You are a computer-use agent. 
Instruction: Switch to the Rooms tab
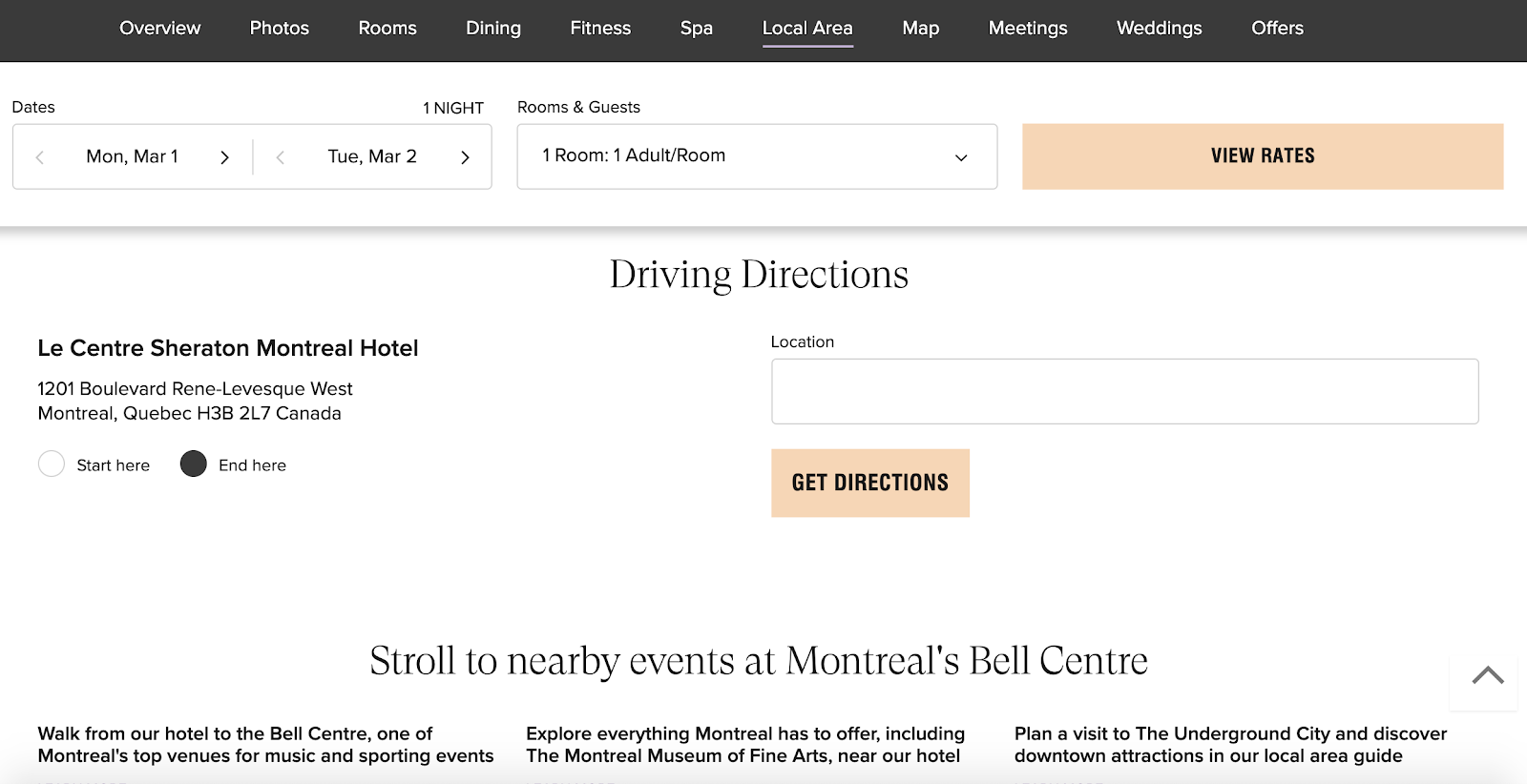387,28
